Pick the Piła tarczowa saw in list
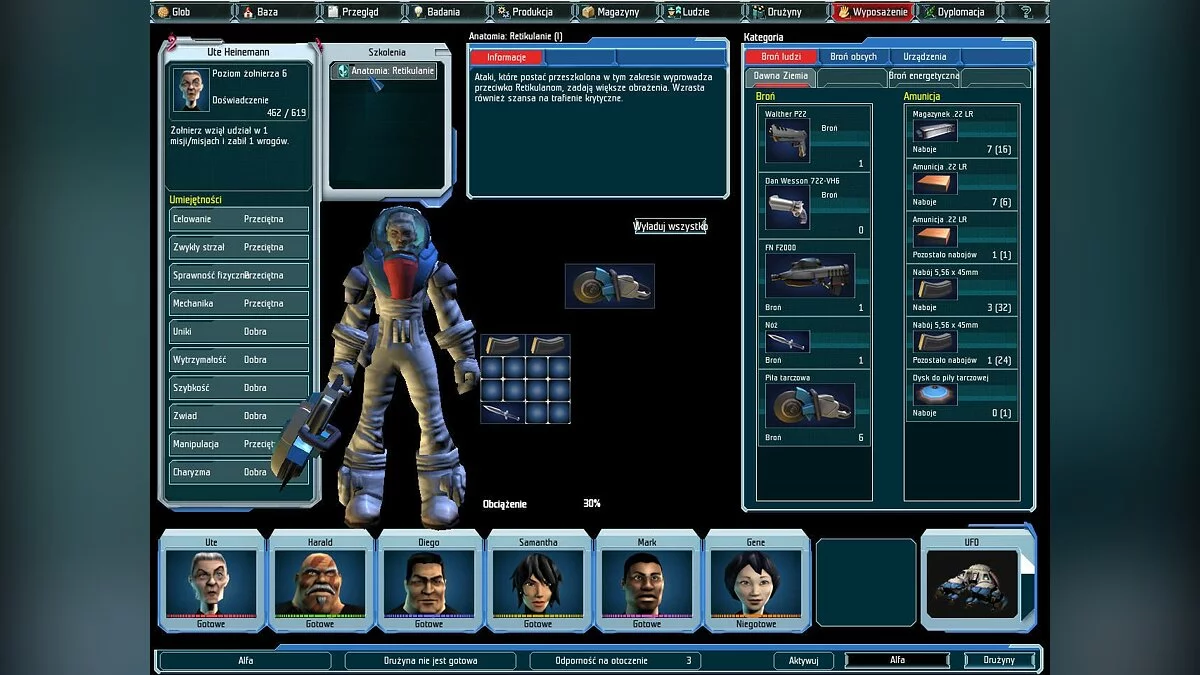Viewport: 1200px width, 675px height. click(810, 406)
